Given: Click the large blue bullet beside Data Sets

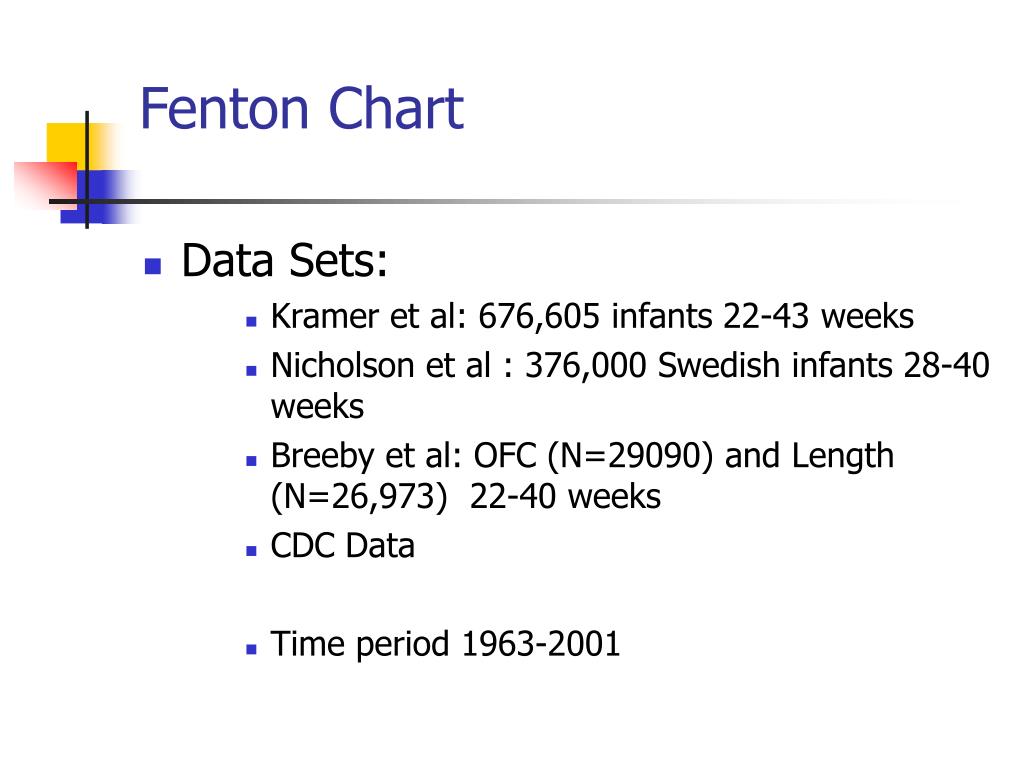Looking at the screenshot, I should click(153, 266).
